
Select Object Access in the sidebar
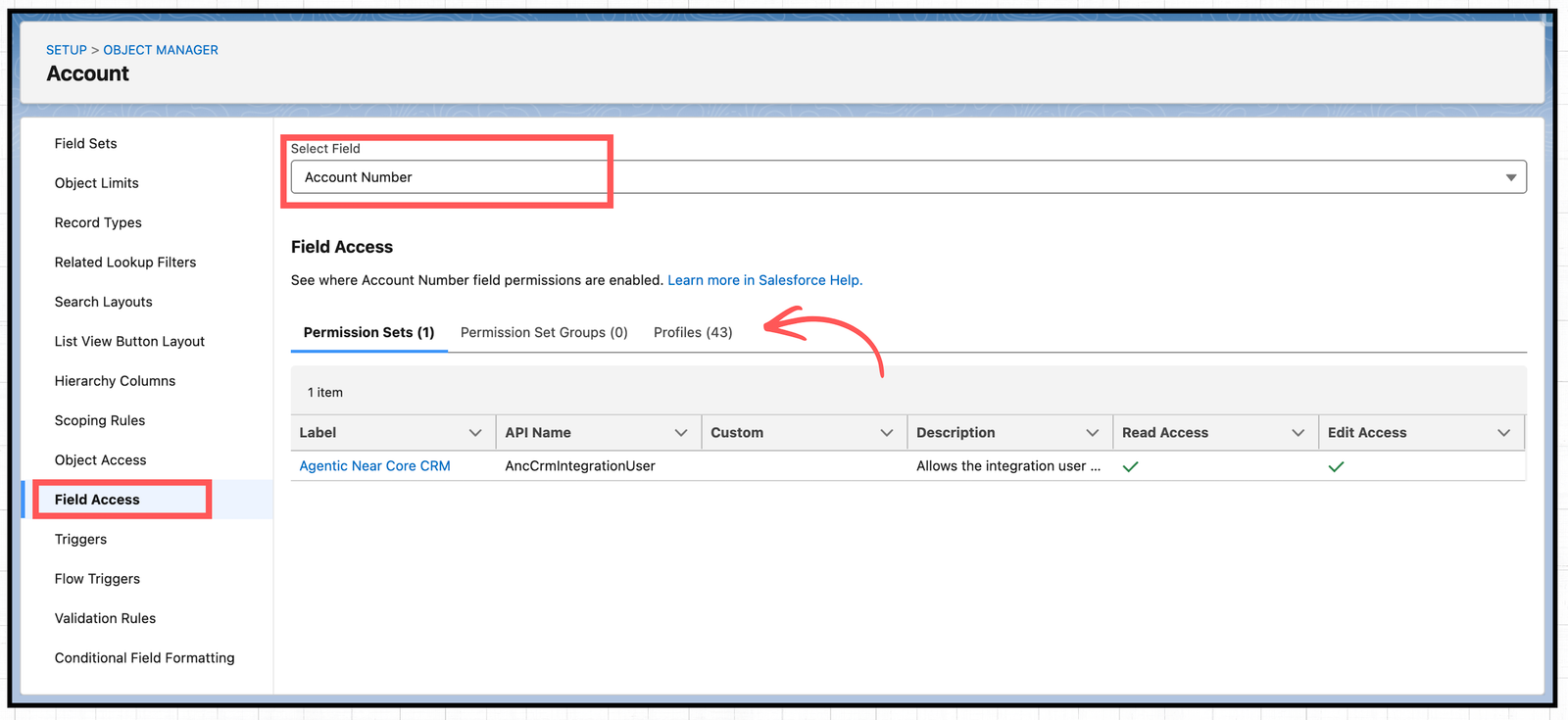100,460
